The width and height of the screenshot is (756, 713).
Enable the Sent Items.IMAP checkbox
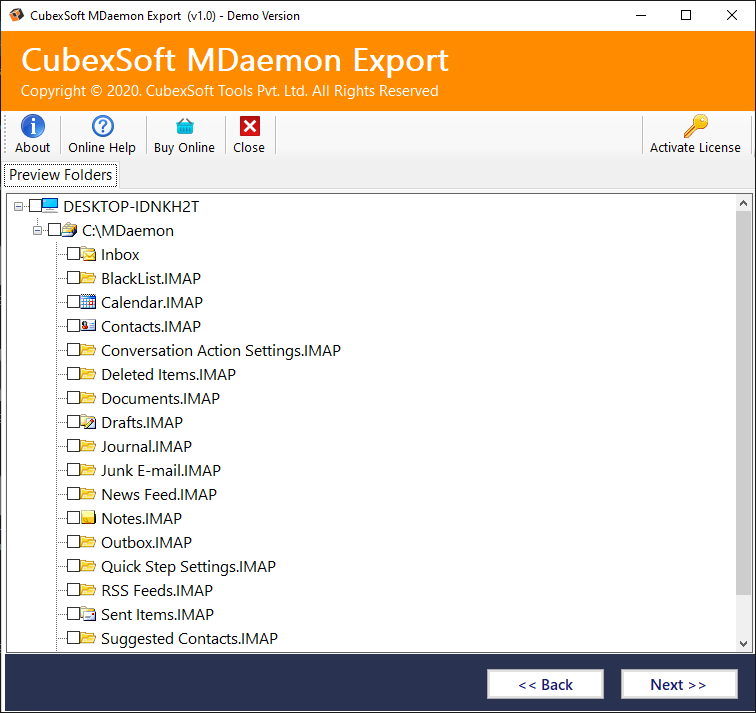[x=73, y=614]
